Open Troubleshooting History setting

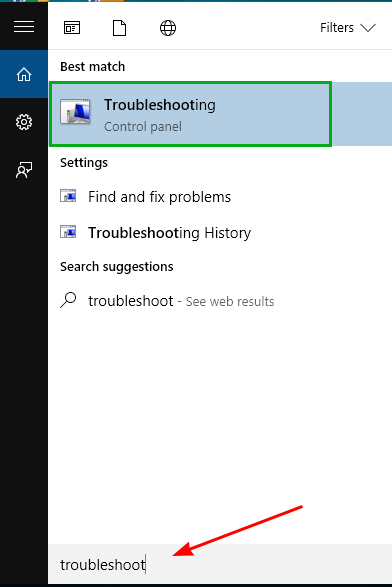(x=169, y=233)
